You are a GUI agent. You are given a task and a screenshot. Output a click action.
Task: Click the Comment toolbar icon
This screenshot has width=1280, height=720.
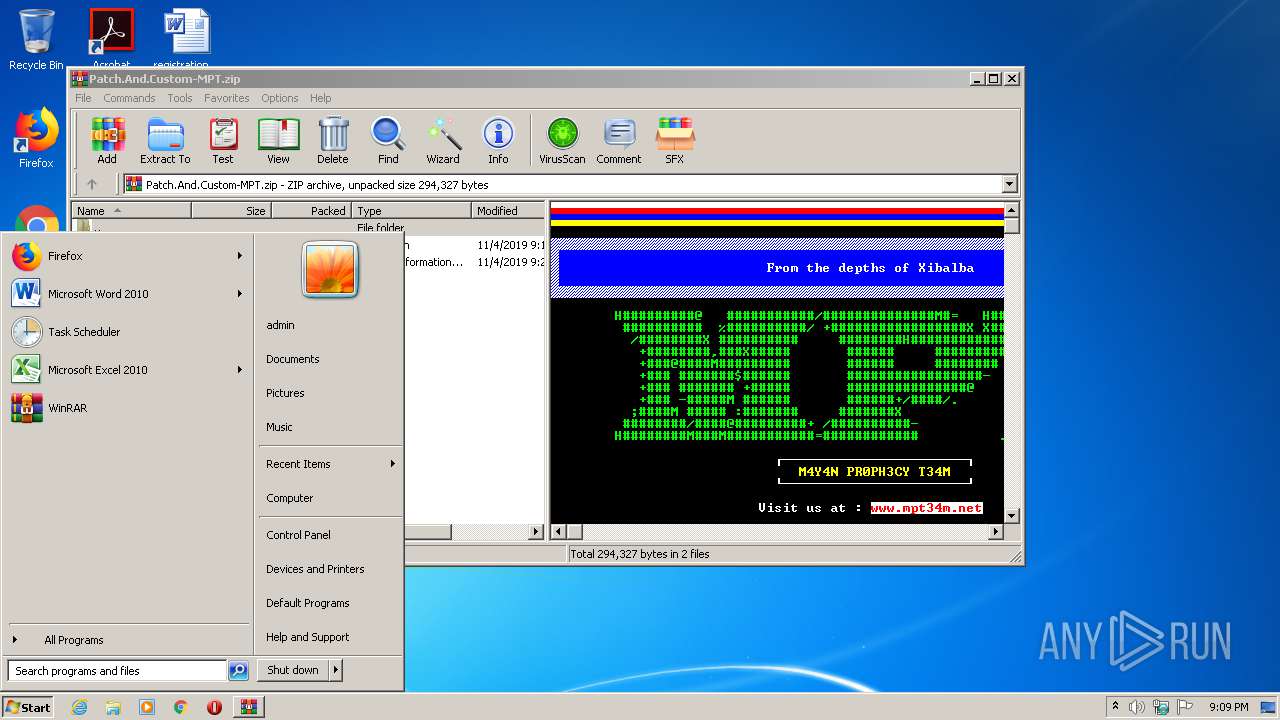(x=619, y=140)
